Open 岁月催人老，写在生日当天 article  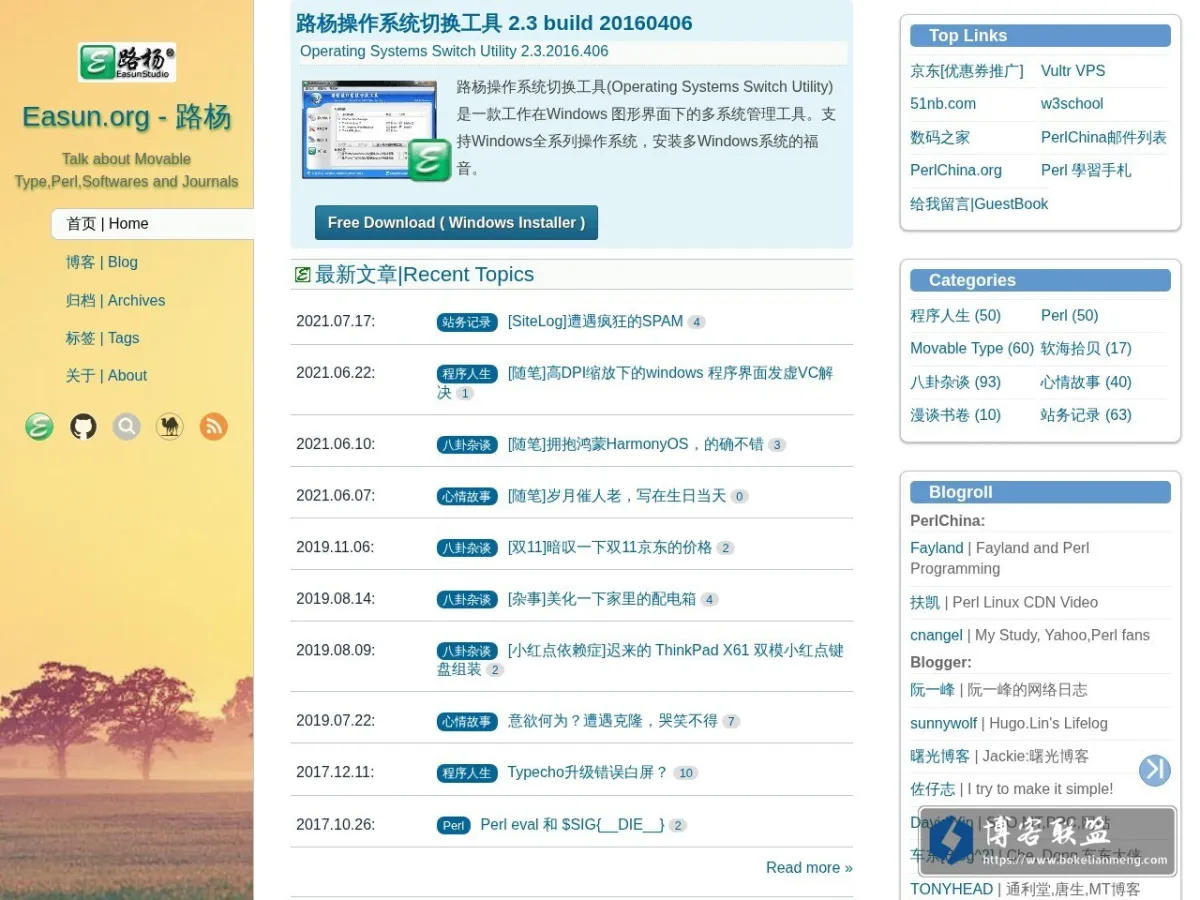click(x=617, y=496)
